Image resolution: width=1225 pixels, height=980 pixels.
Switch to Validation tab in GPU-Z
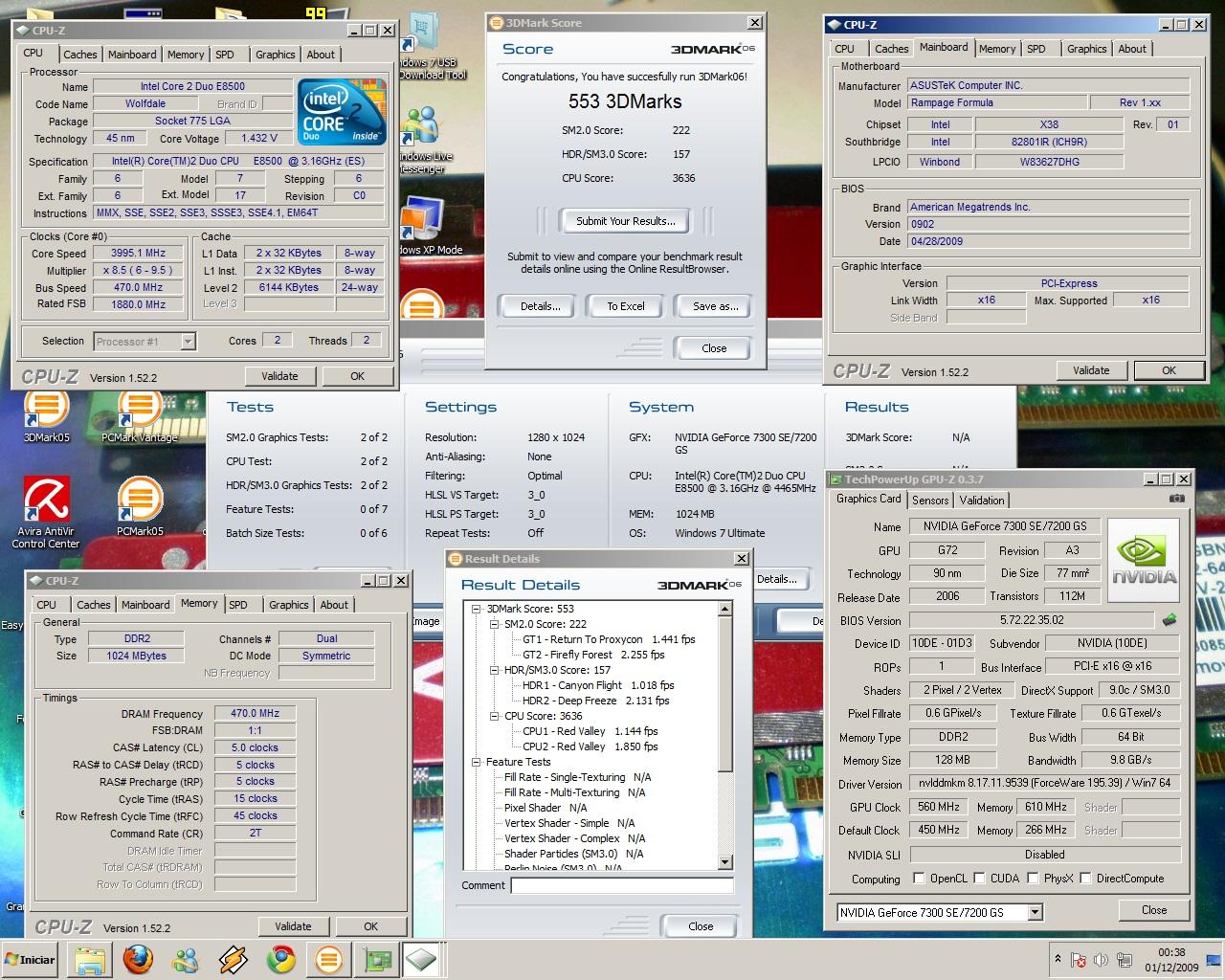tap(982, 500)
